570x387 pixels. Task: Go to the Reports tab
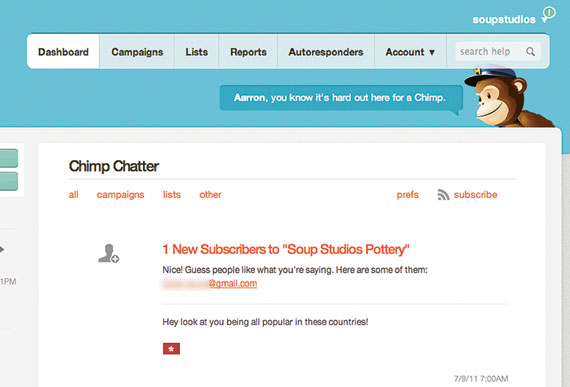248,52
